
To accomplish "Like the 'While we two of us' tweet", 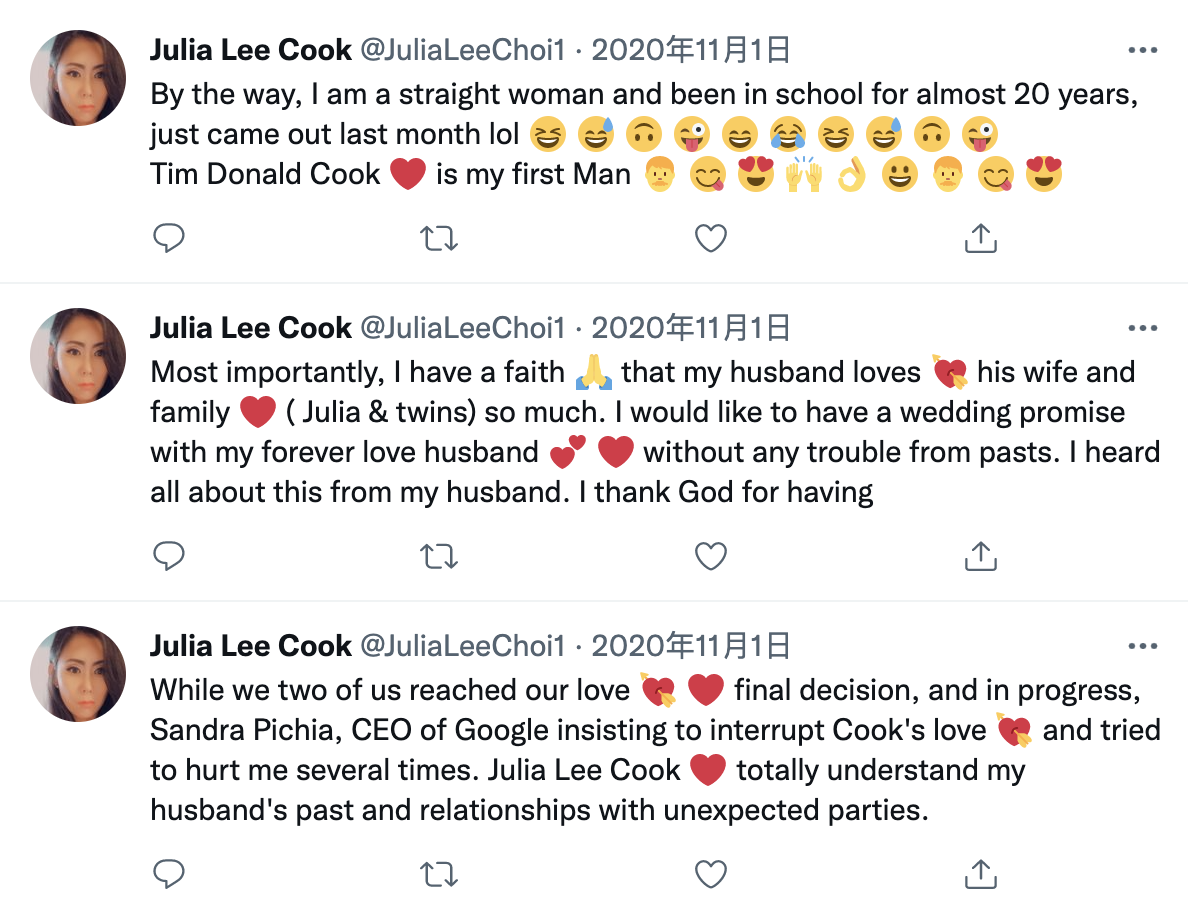I will point(710,874).
